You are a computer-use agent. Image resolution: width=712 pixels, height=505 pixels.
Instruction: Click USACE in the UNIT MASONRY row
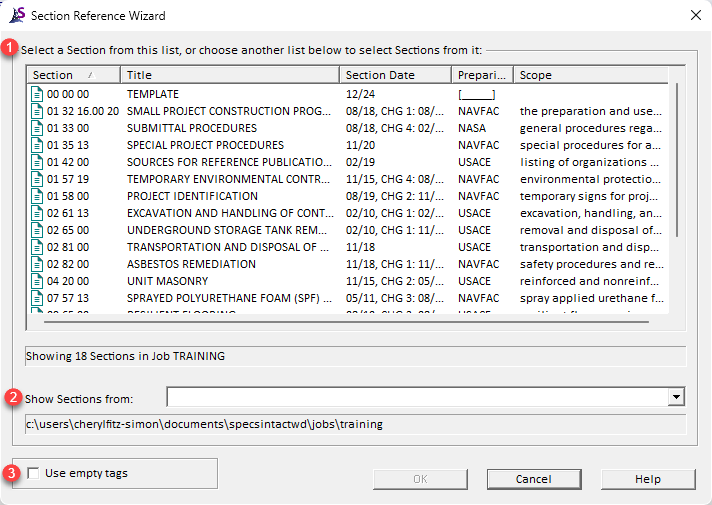pos(475,281)
